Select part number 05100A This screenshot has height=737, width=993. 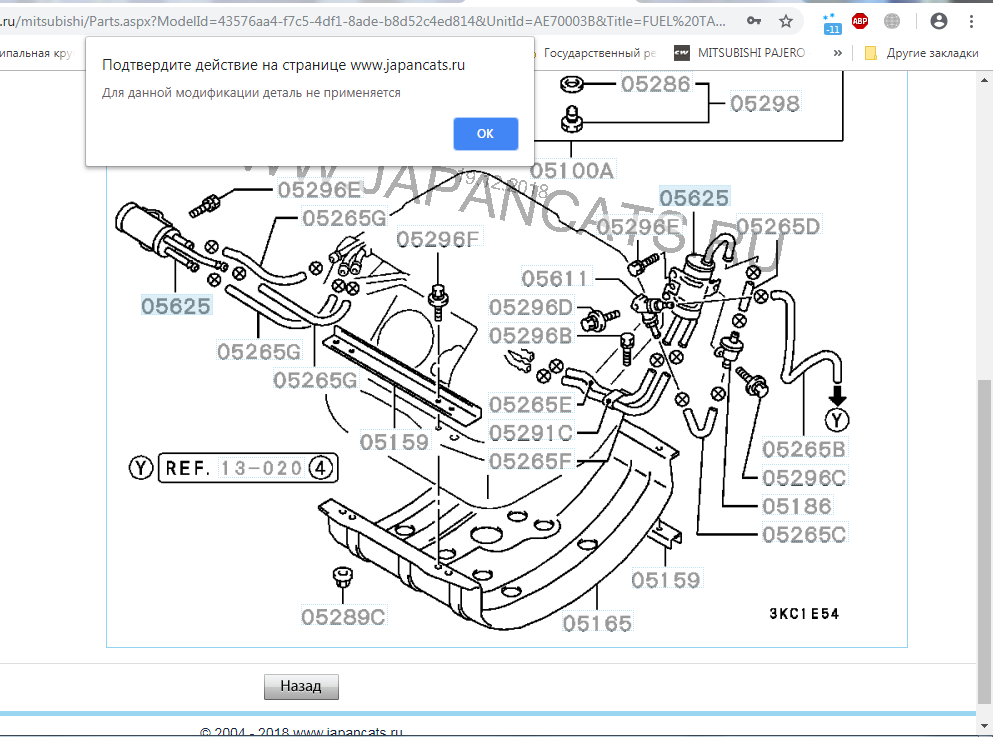[572, 170]
